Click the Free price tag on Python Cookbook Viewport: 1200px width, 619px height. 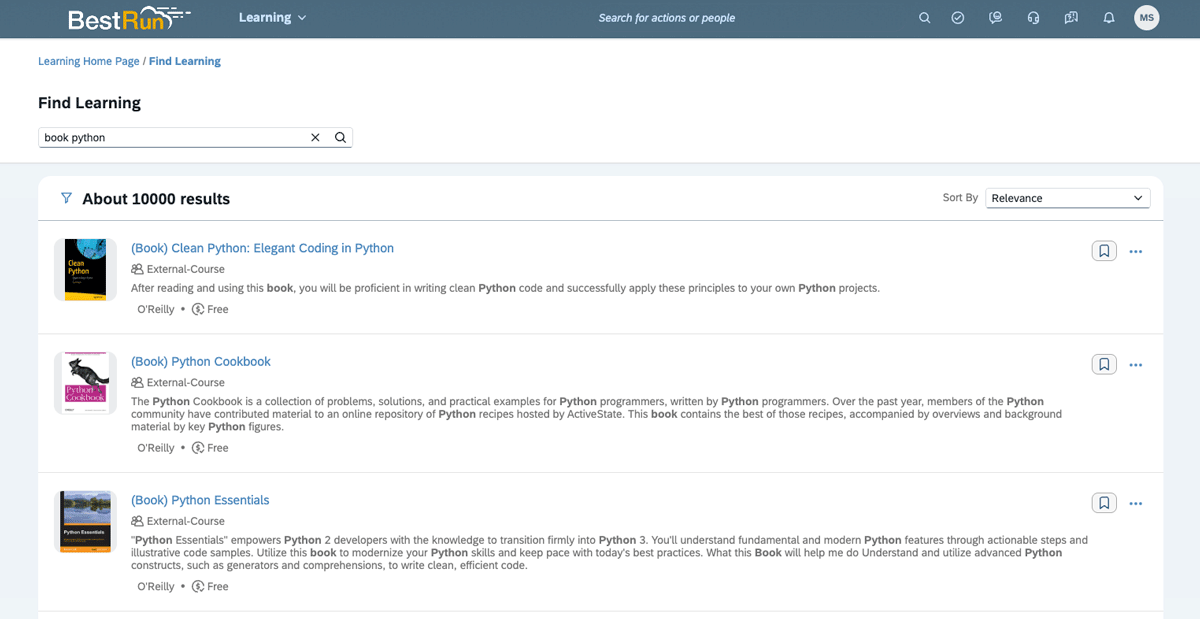[x=210, y=448]
